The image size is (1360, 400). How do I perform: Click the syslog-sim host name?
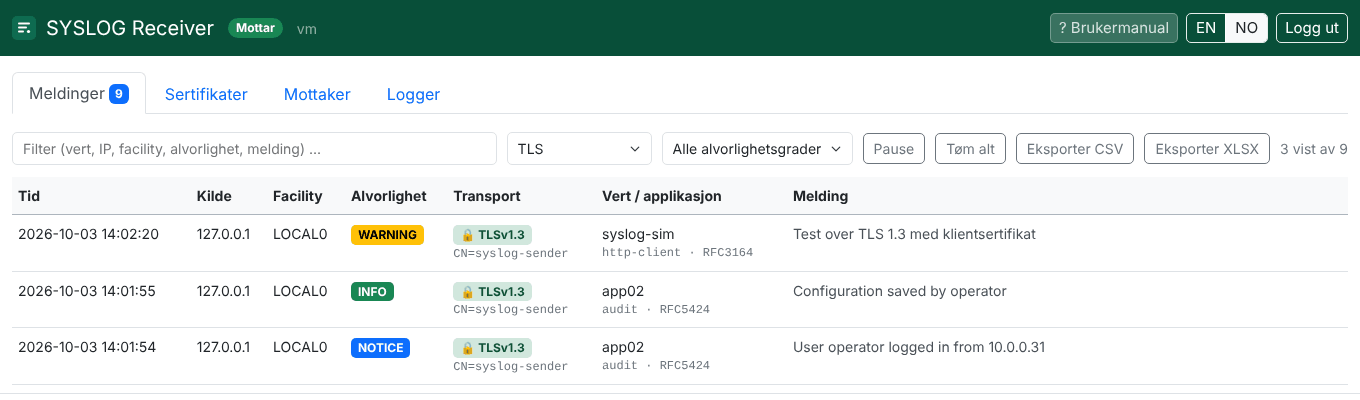[x=638, y=234]
